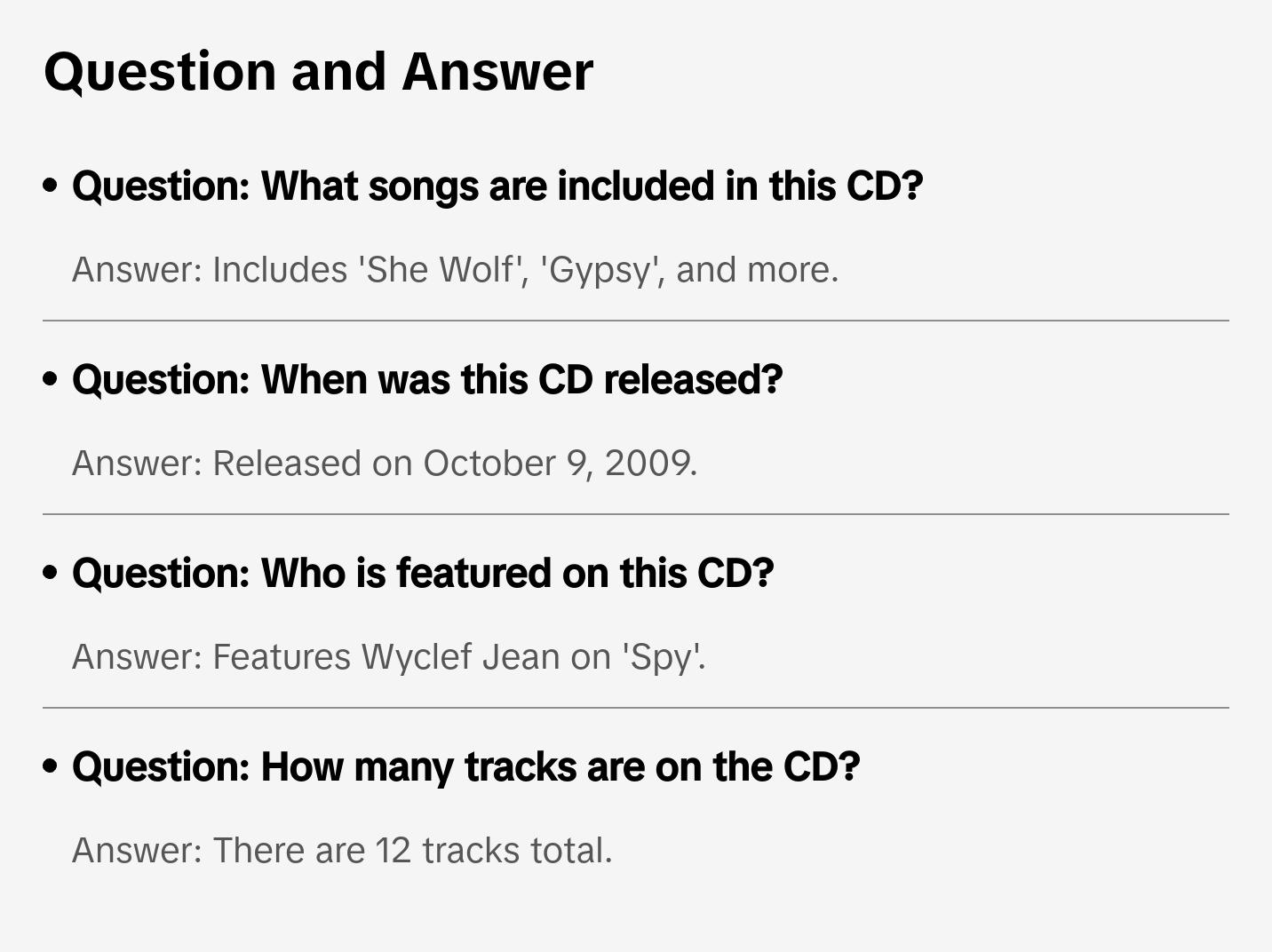Click the divider below the songs answer
This screenshot has height=952, width=1272.
coord(636,321)
